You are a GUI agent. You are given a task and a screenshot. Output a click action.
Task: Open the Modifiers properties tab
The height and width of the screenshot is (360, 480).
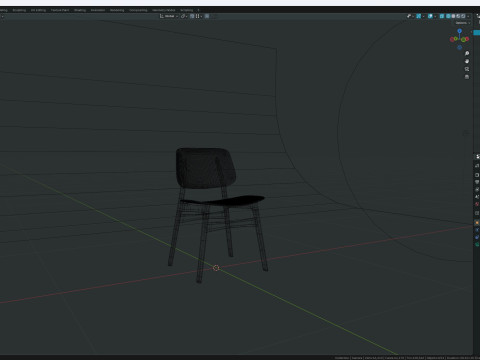(x=477, y=230)
